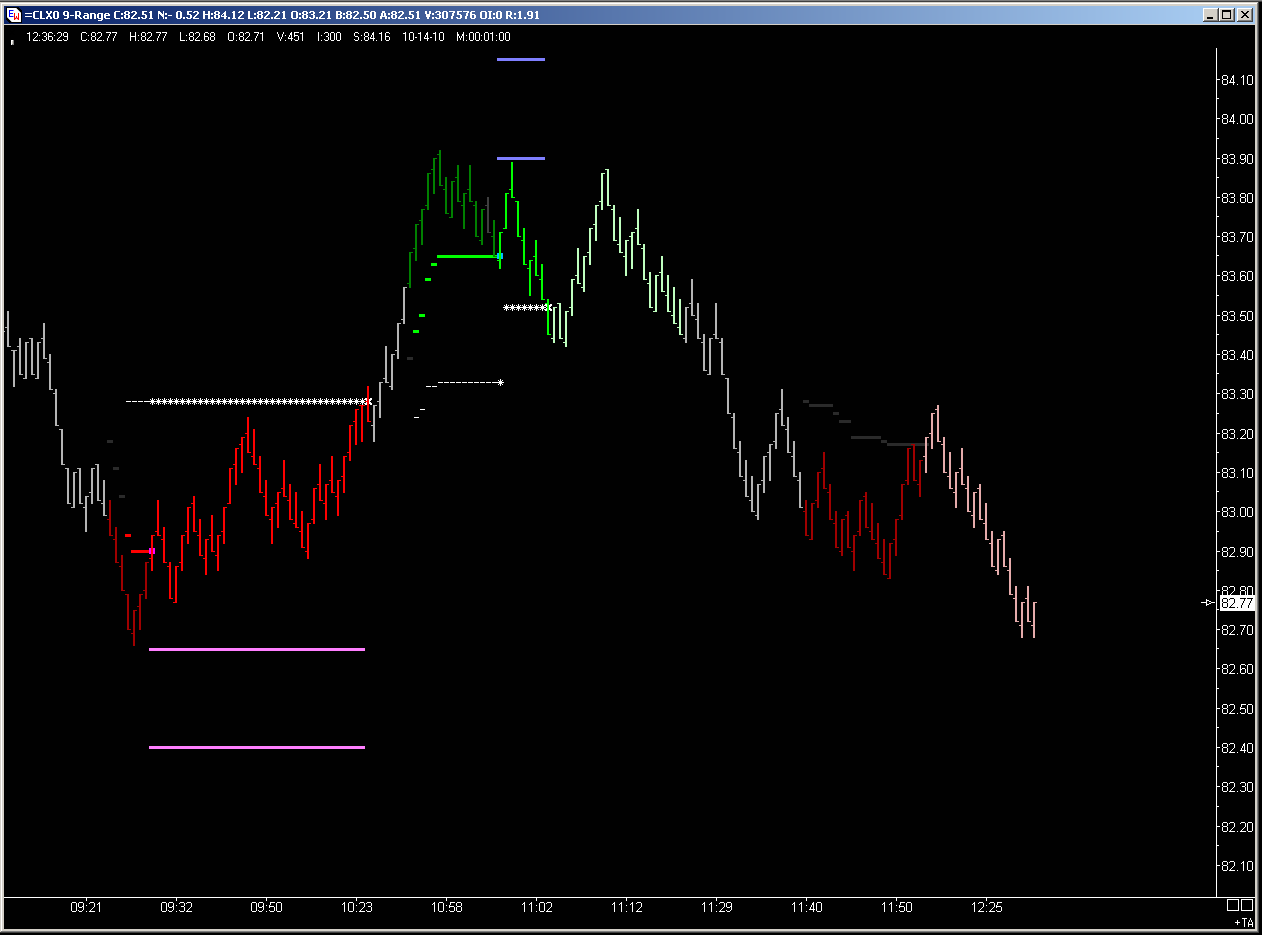Select the red horizontal line near 82.90
Viewport: 1262px width, 935px height.
[142, 551]
